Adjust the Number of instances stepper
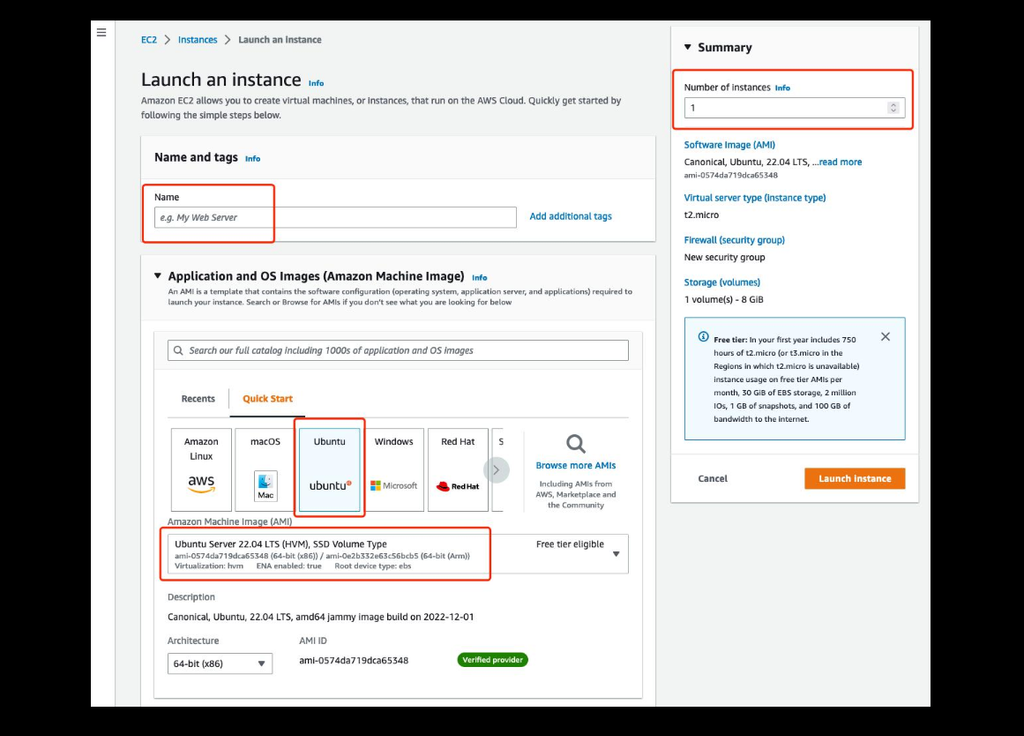Image resolution: width=1024 pixels, height=736 pixels. click(x=893, y=108)
